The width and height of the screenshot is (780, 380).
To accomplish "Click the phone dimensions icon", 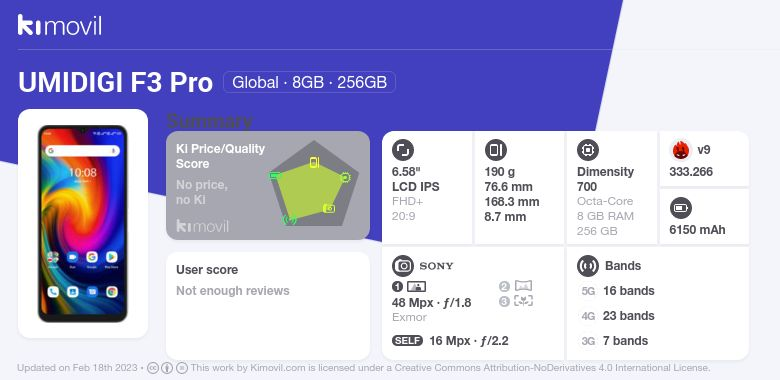I will [495, 150].
